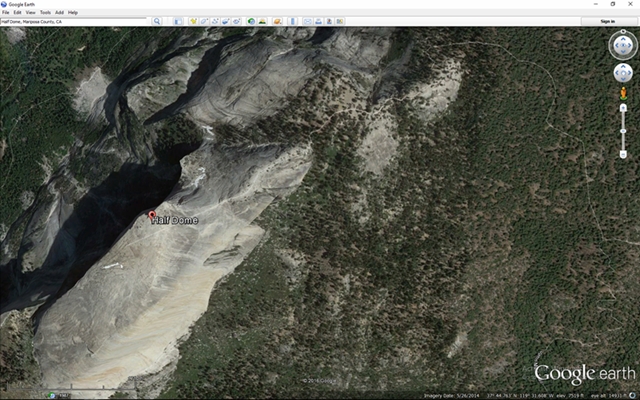
Task: Select the Add Polygon tool
Action: 204,21
